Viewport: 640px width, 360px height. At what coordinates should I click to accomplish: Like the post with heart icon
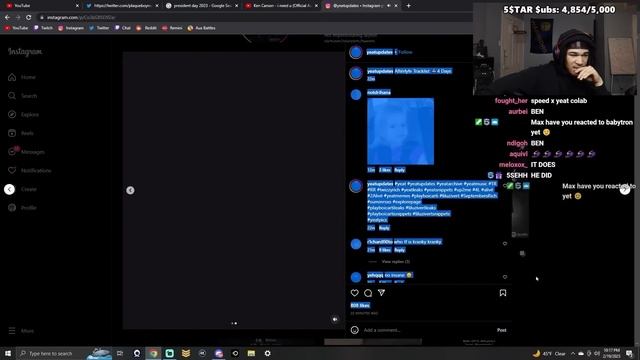point(355,293)
